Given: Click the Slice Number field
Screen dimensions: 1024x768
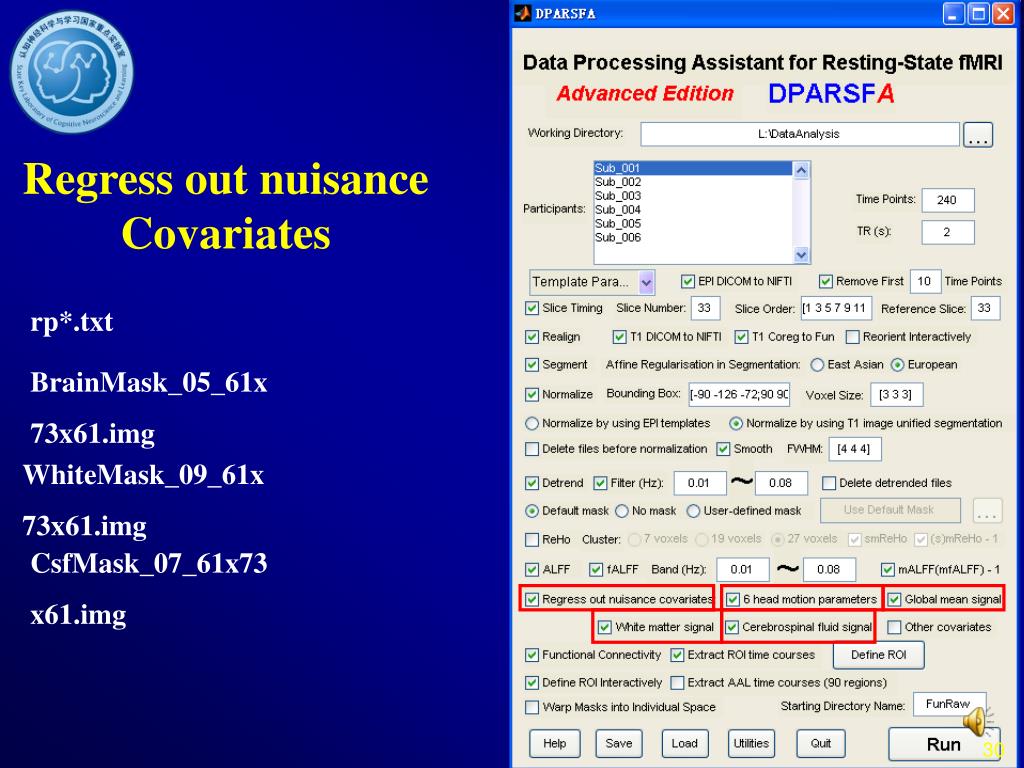Looking at the screenshot, I should 705,308.
